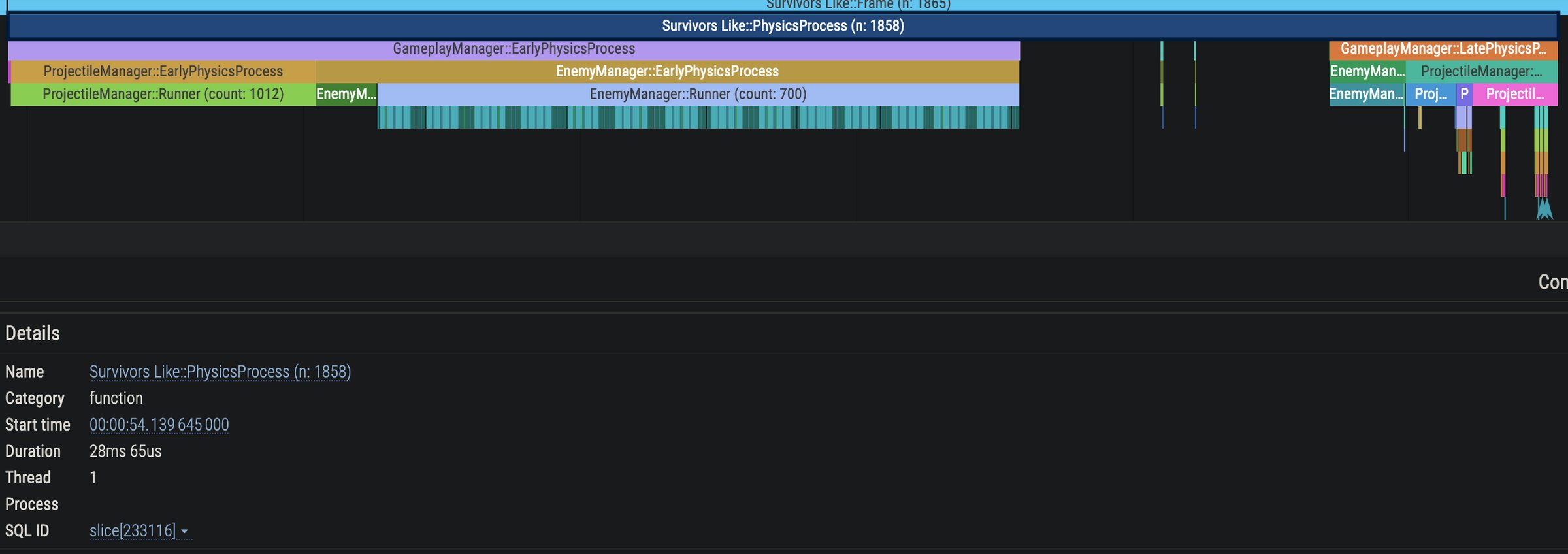This screenshot has height=554, width=1568.
Task: Click the purple P slice
Action: (x=1464, y=94)
